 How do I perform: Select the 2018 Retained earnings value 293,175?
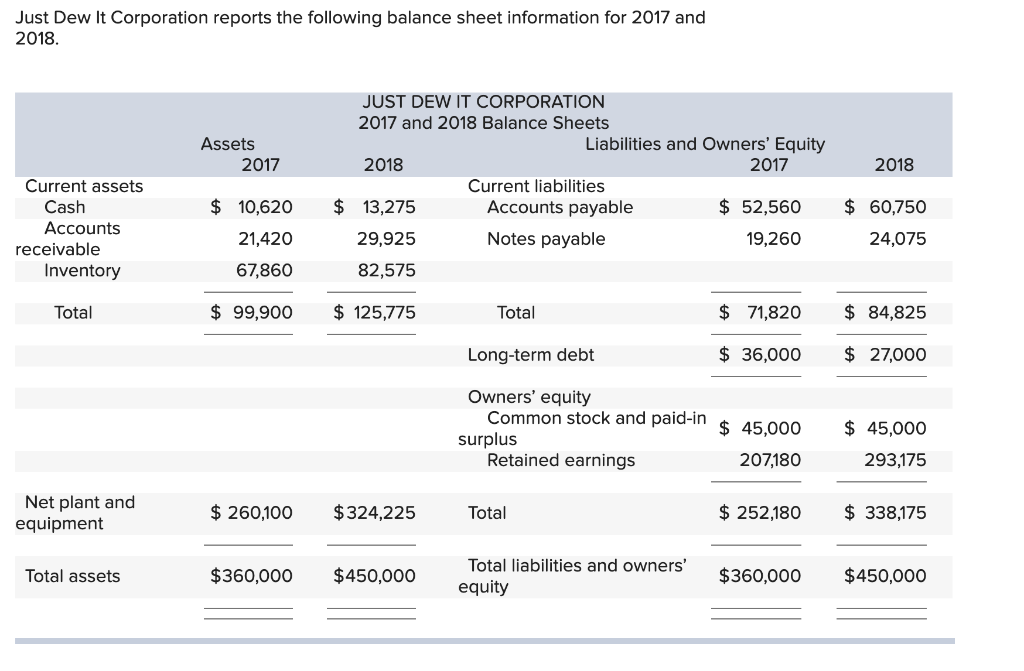[895, 460]
